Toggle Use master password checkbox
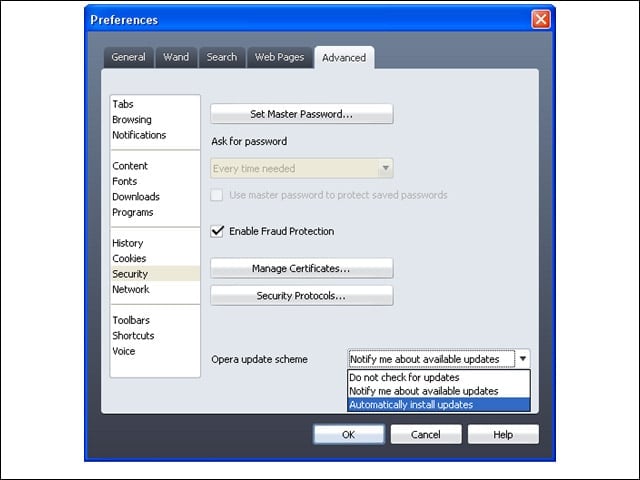This screenshot has height=480, width=640. 217,195
